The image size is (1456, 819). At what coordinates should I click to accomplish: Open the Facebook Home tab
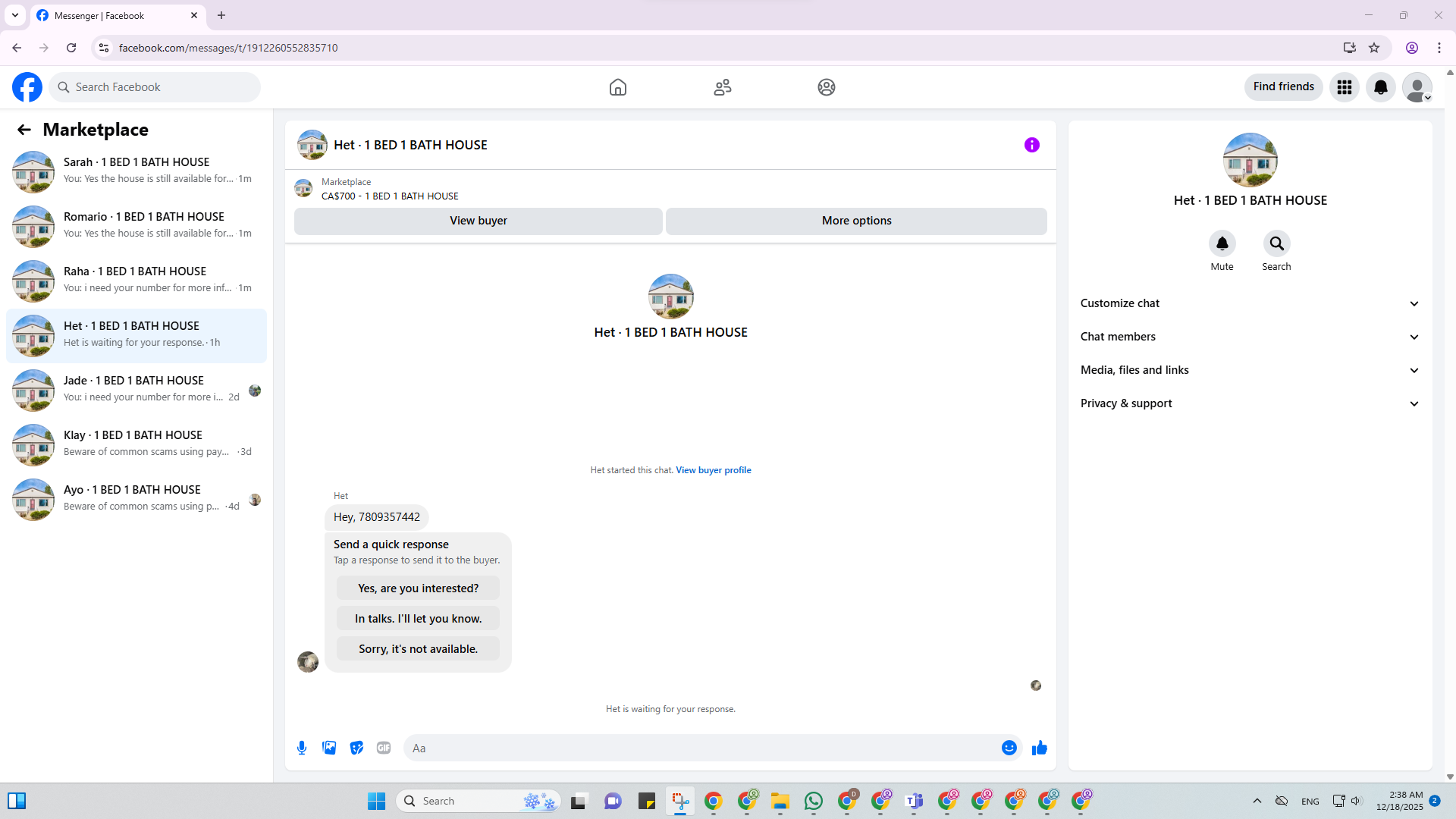click(x=617, y=87)
